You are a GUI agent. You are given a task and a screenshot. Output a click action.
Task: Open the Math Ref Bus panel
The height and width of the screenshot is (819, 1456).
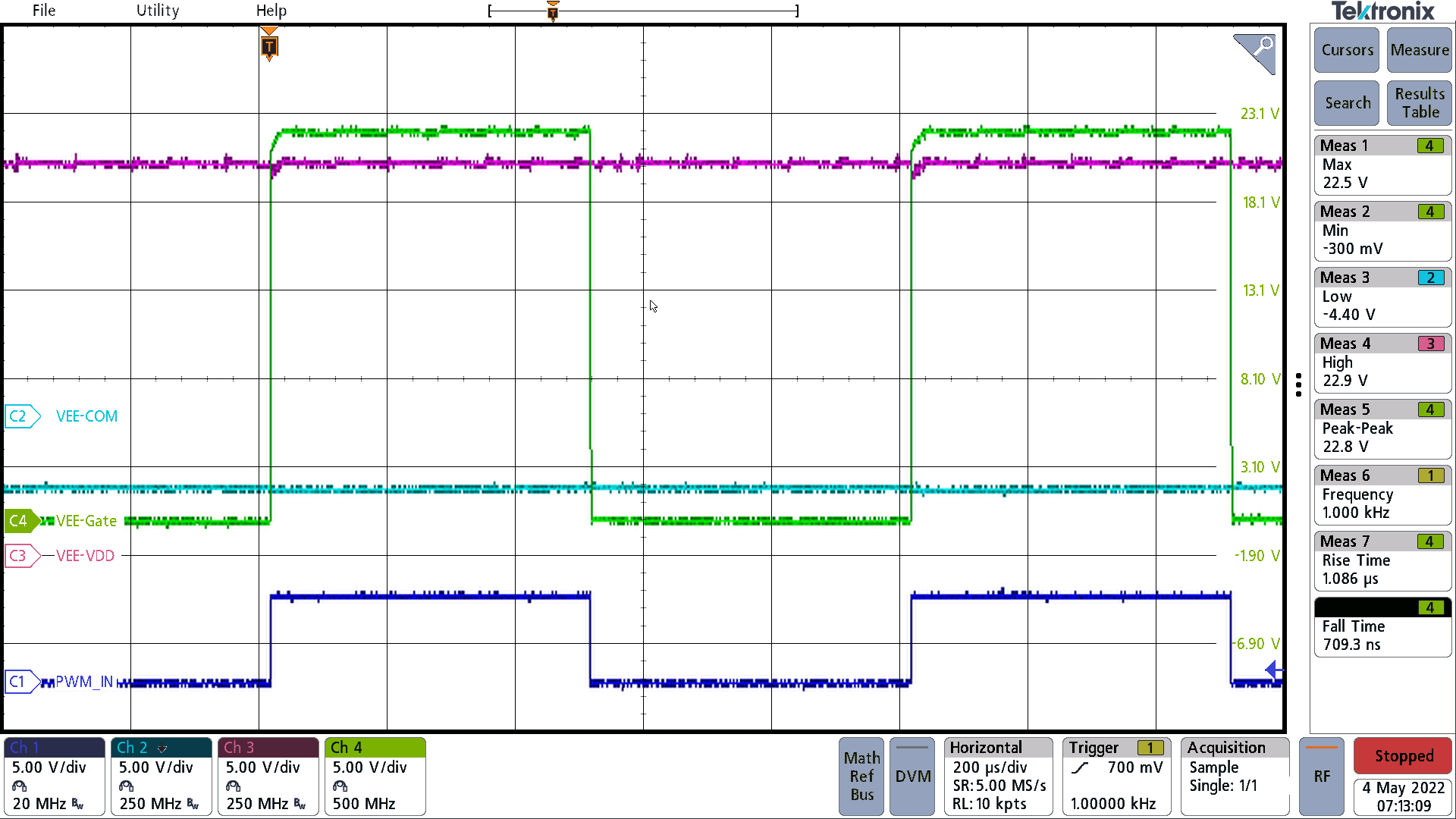(x=861, y=776)
